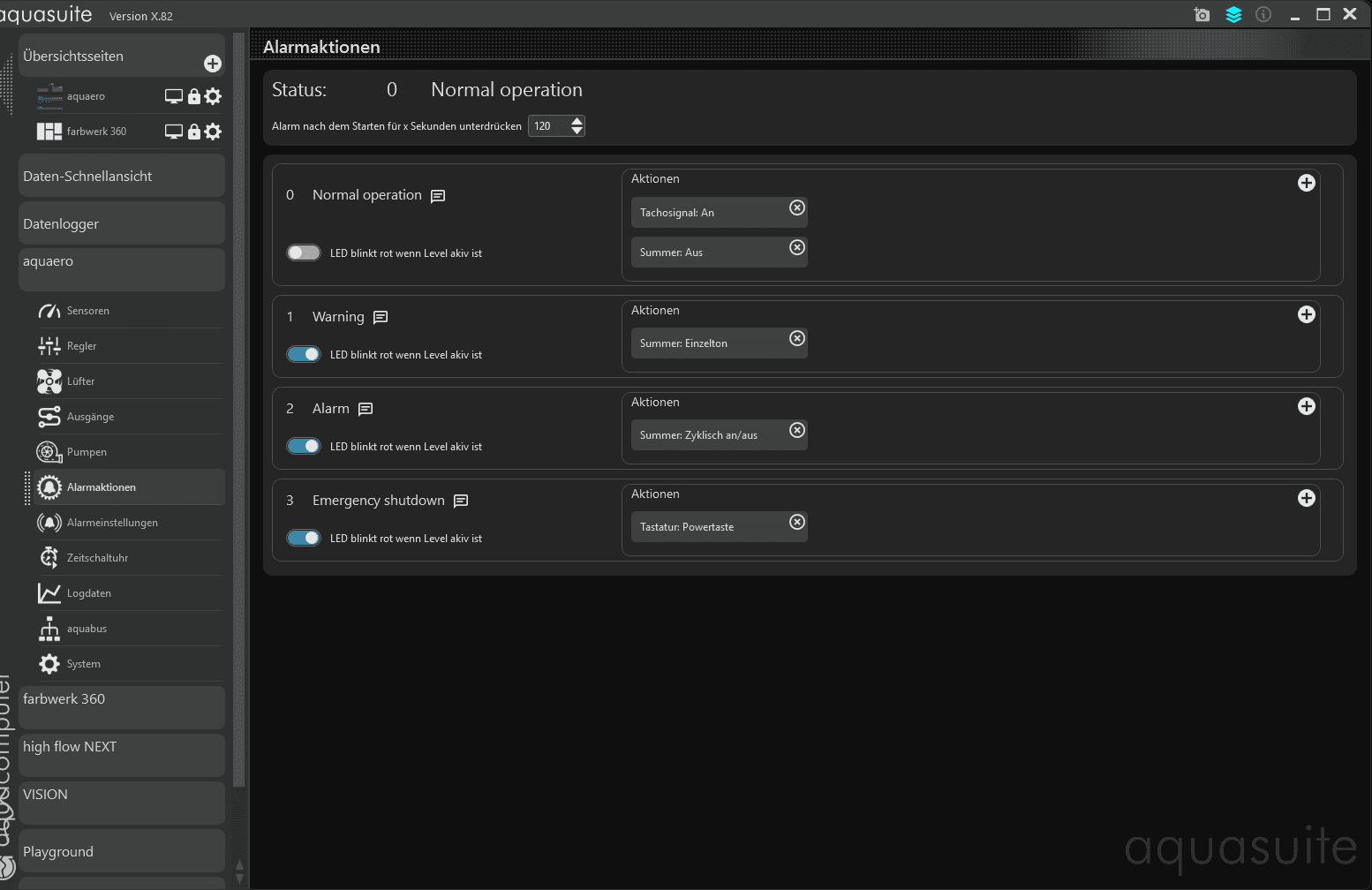The height and width of the screenshot is (890, 1372).
Task: Remove the Tastatur: Powertaste action
Action: (797, 522)
